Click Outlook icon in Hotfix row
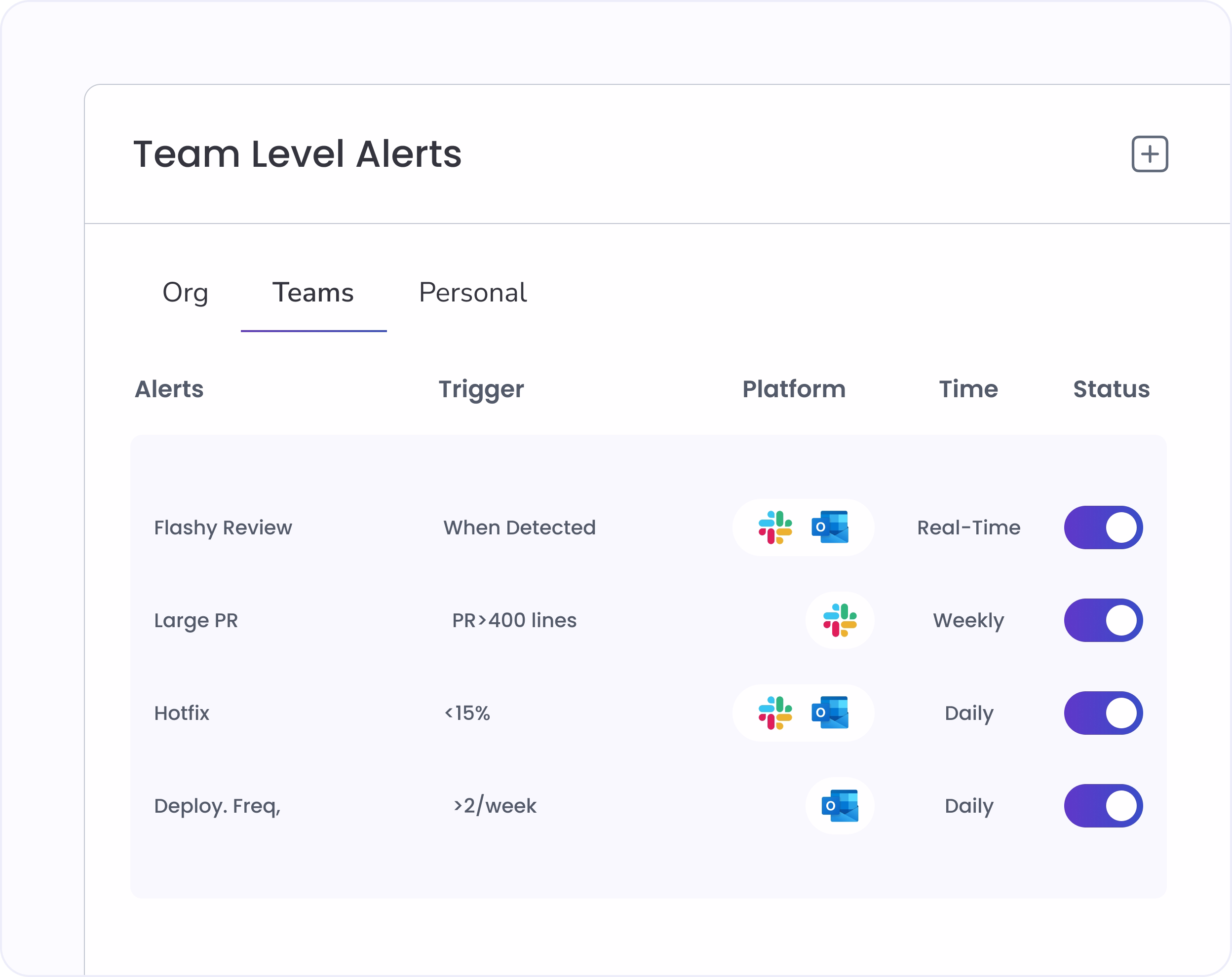Viewport: 1232px width, 977px height. 830,713
